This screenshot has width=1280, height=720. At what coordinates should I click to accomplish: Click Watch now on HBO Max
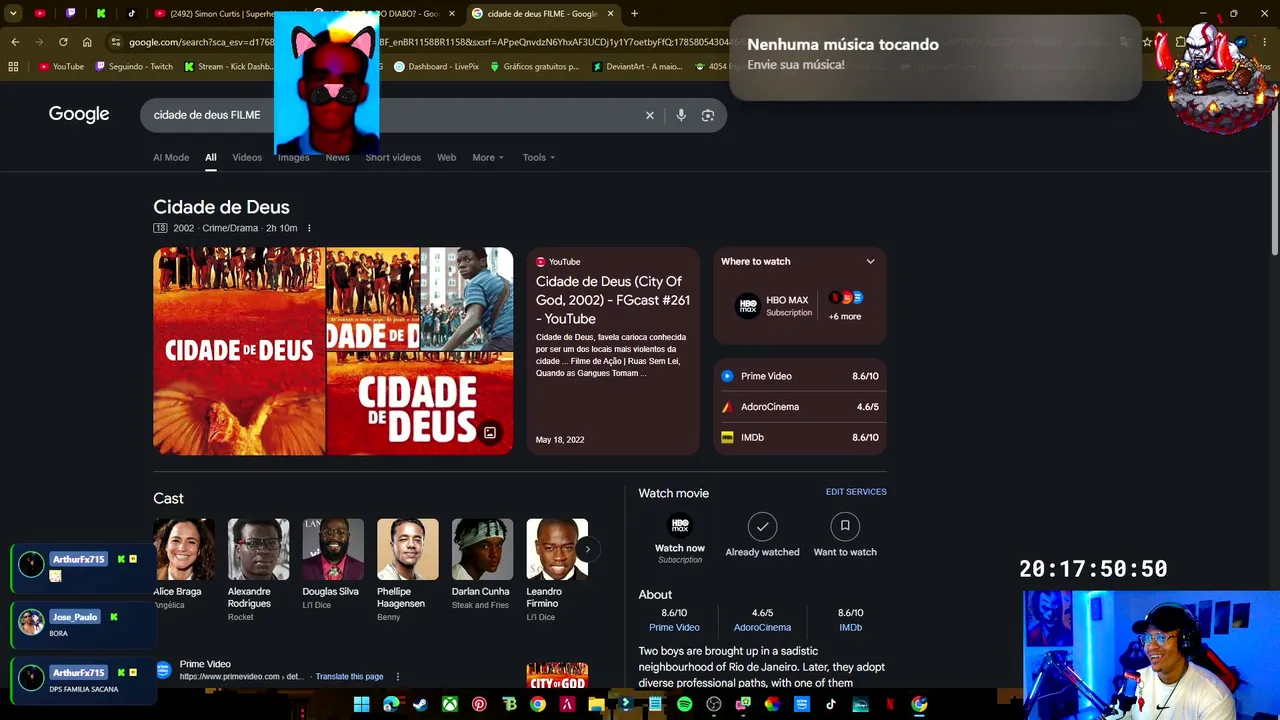click(680, 538)
